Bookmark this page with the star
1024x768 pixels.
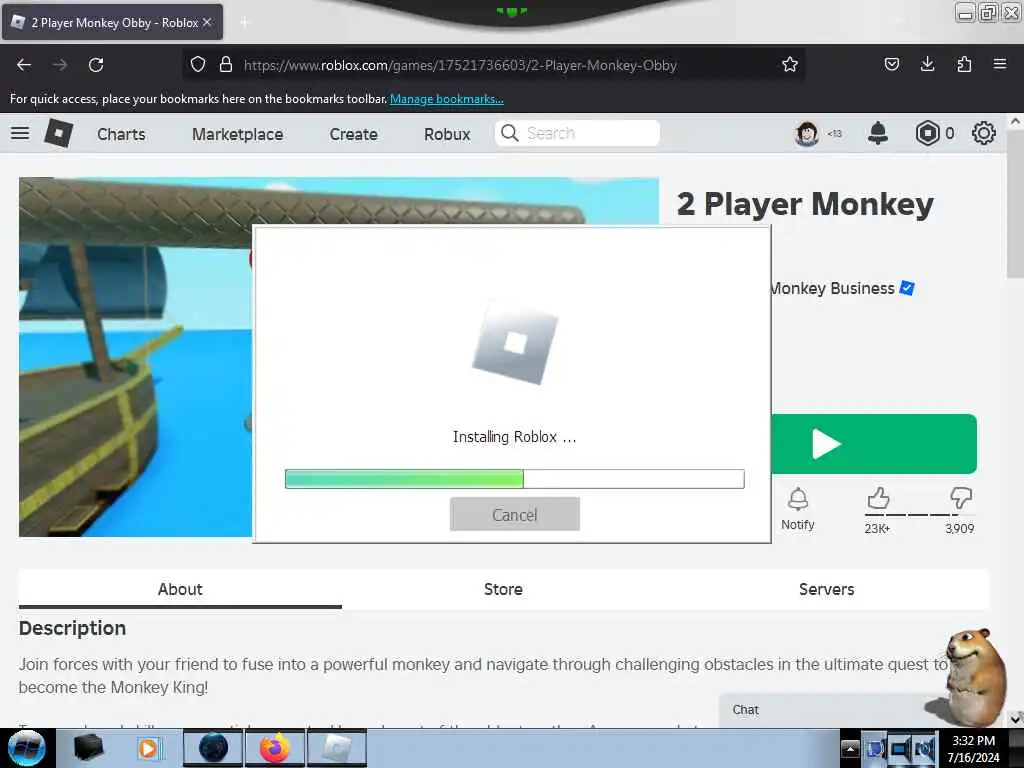point(790,64)
